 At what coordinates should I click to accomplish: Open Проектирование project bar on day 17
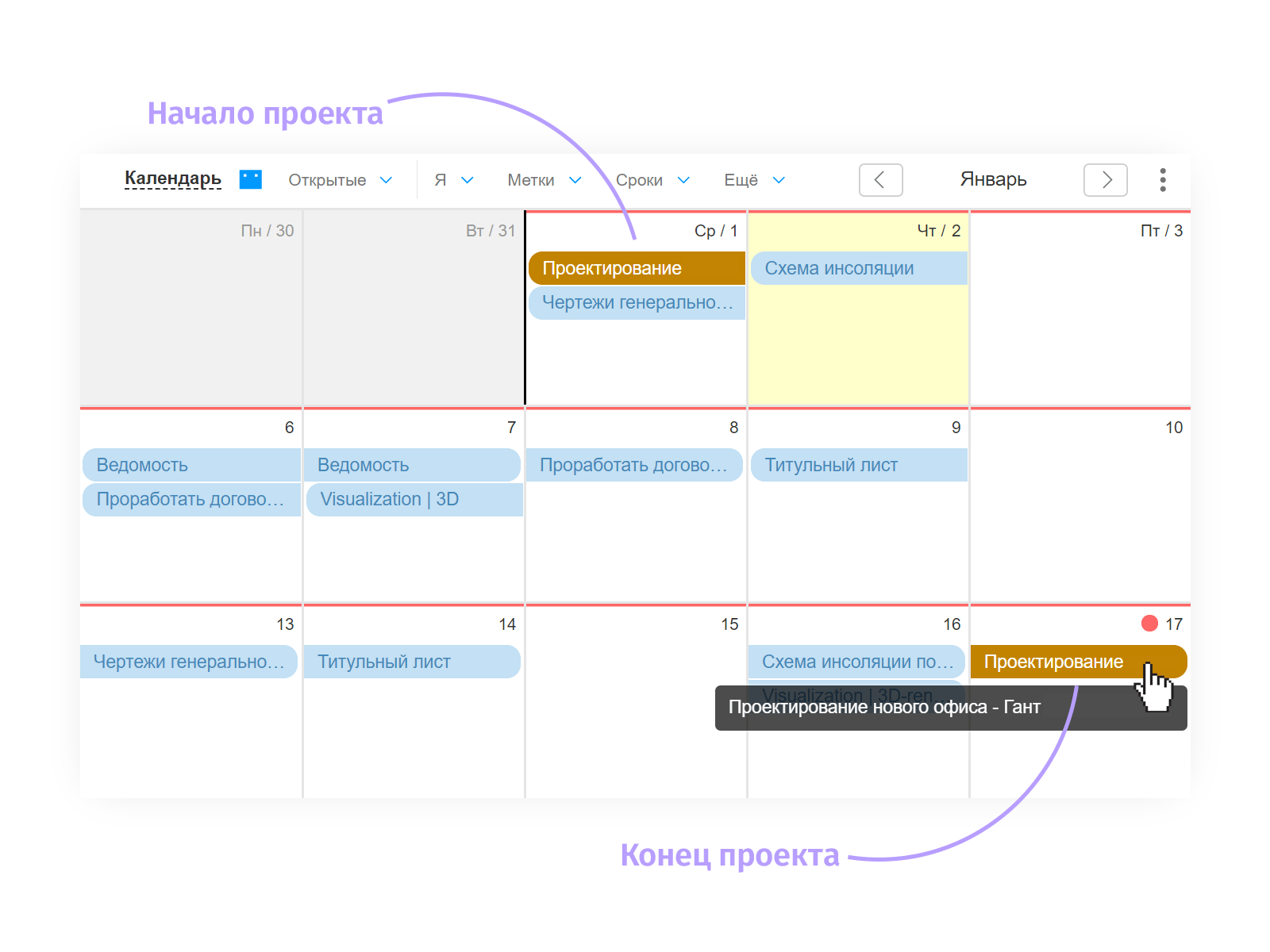pos(1079,662)
